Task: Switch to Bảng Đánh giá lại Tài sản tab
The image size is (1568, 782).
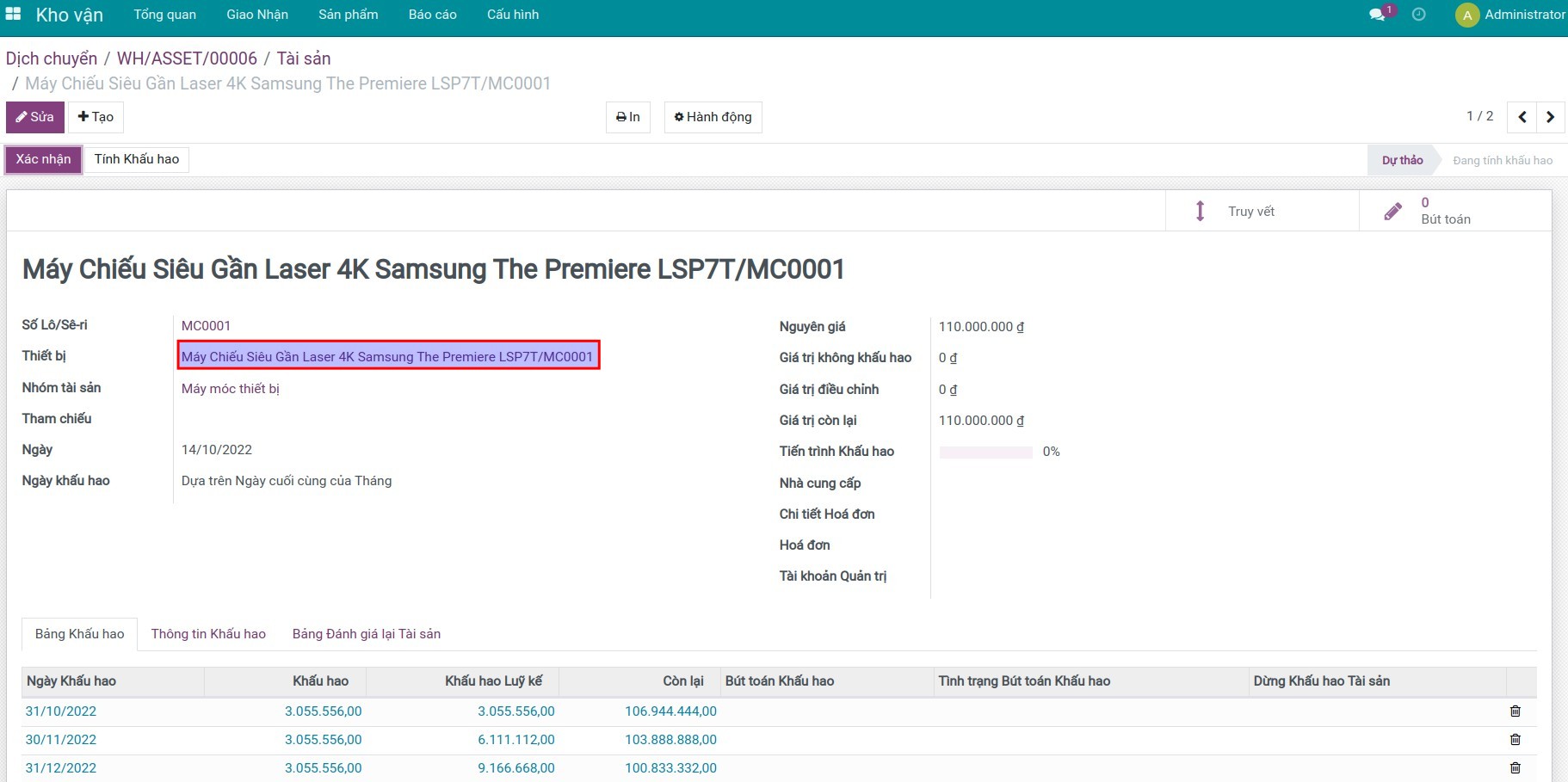Action: point(366,634)
